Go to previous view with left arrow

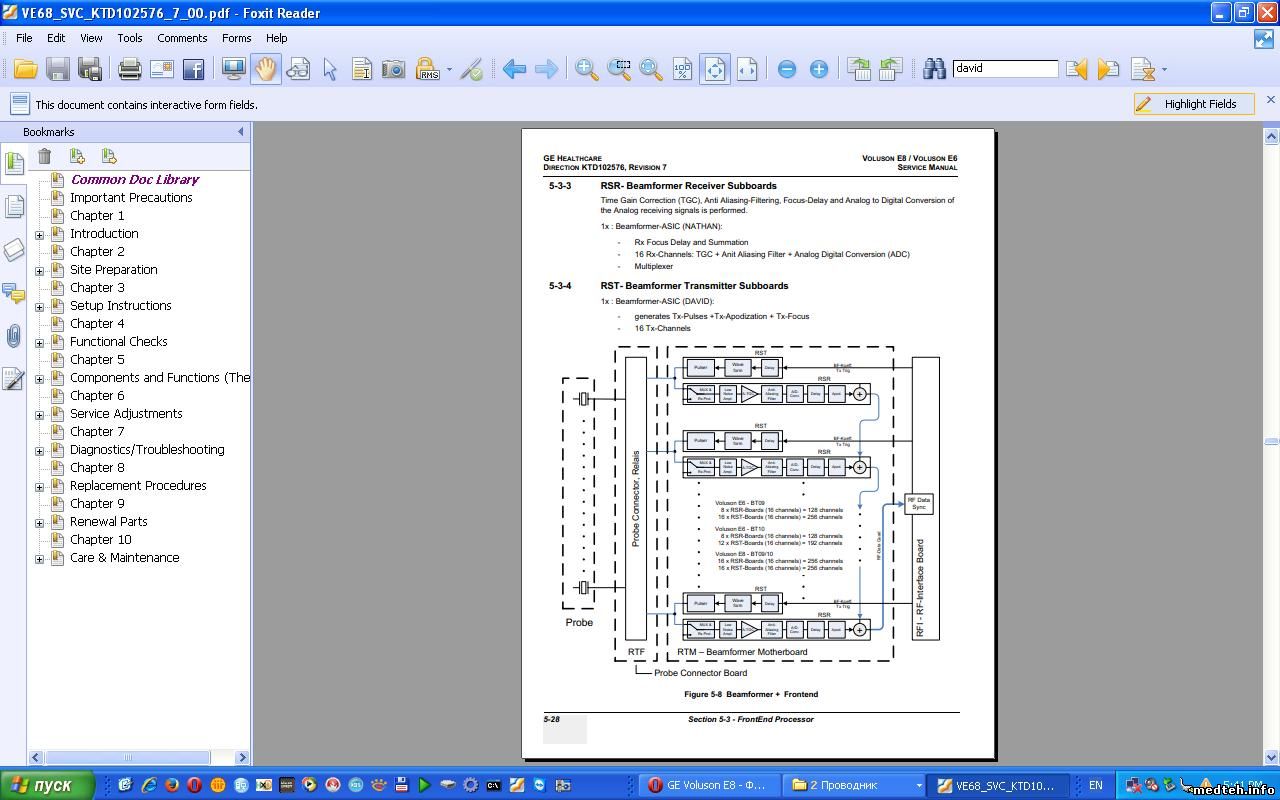point(514,69)
